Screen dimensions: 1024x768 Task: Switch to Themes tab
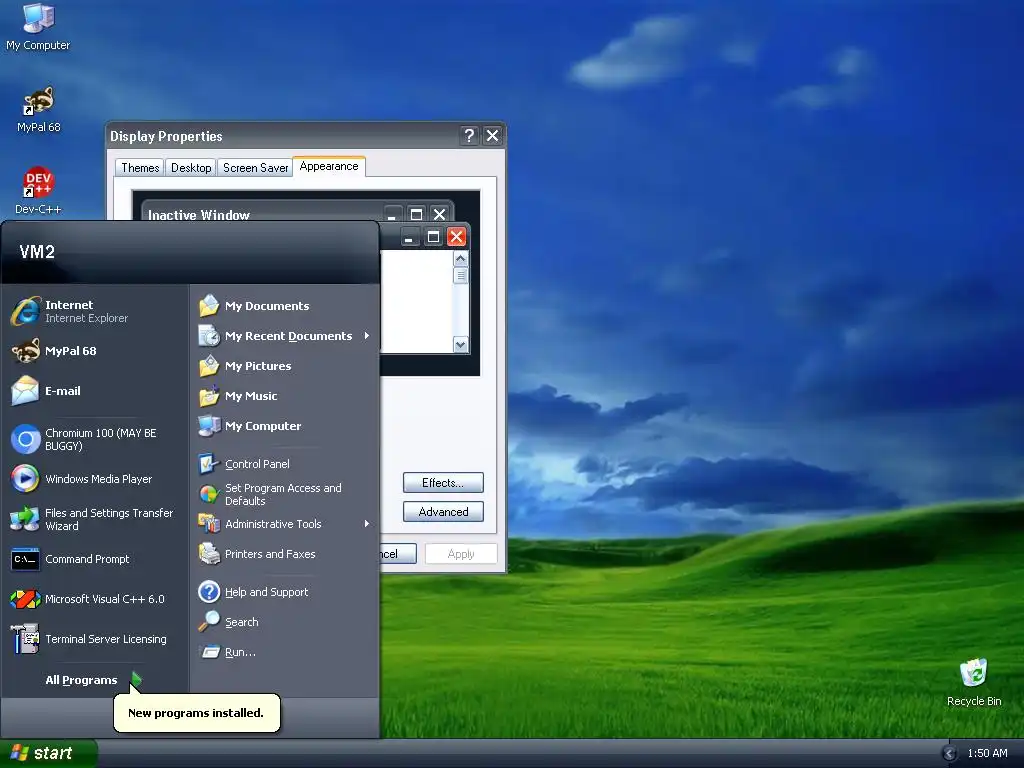click(x=140, y=168)
